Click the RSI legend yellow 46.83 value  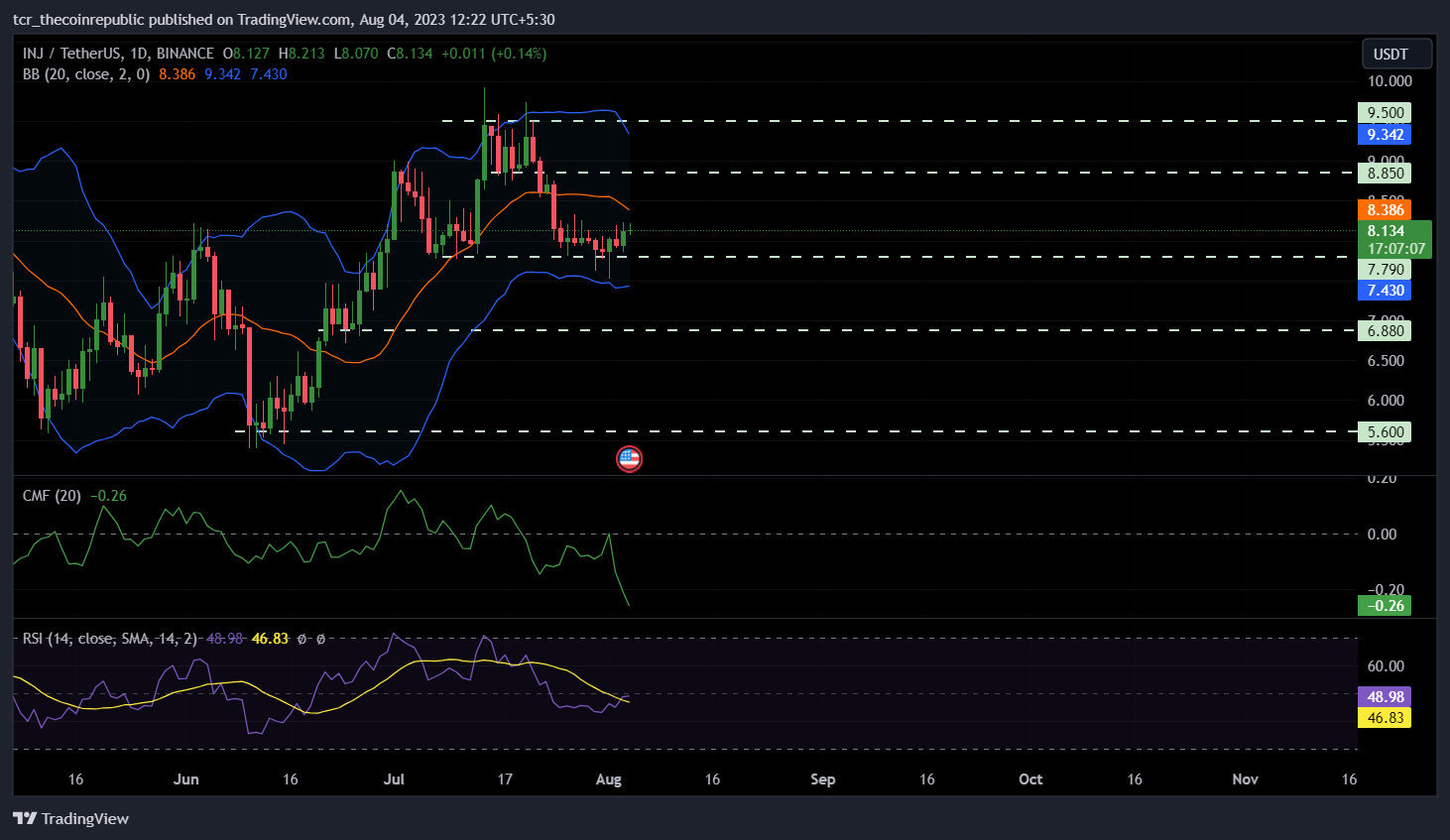click(x=270, y=639)
